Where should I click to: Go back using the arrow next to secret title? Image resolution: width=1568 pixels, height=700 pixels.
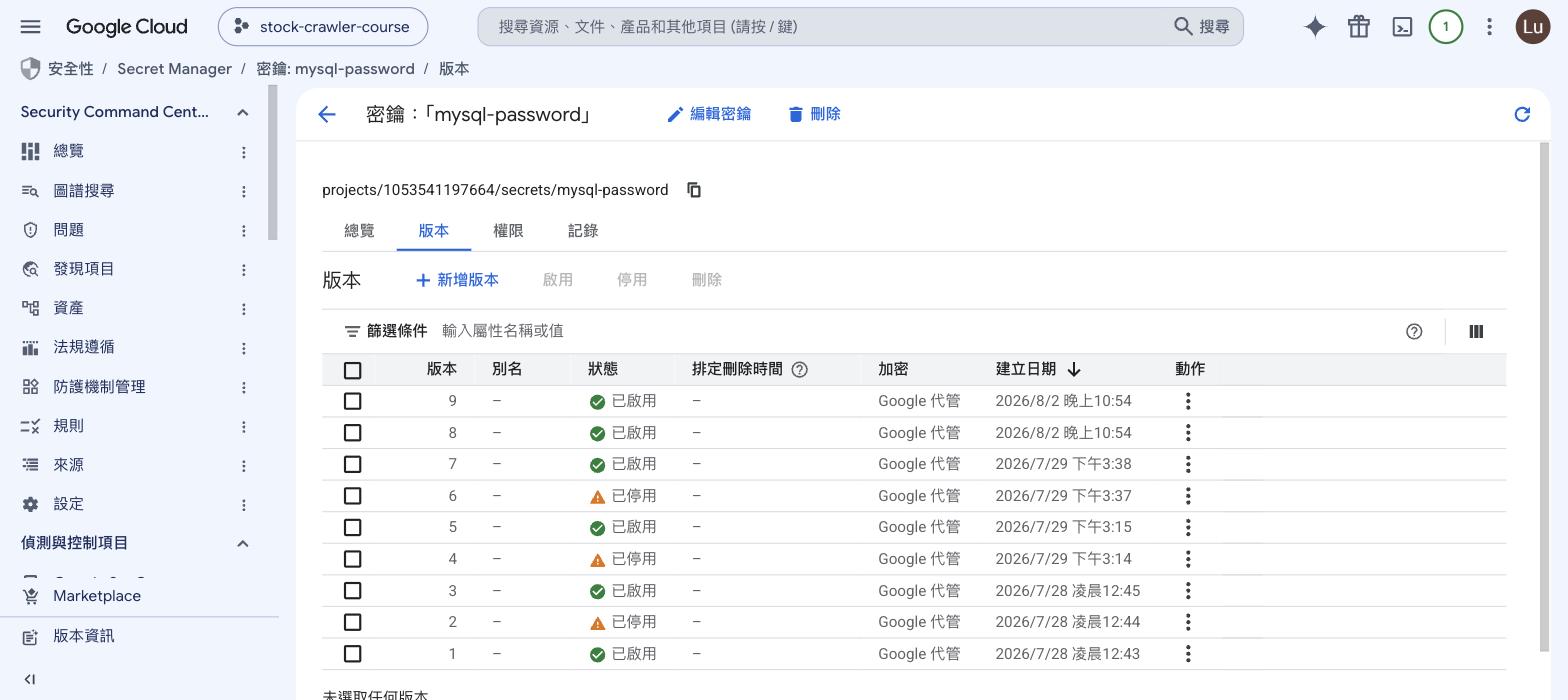(327, 114)
